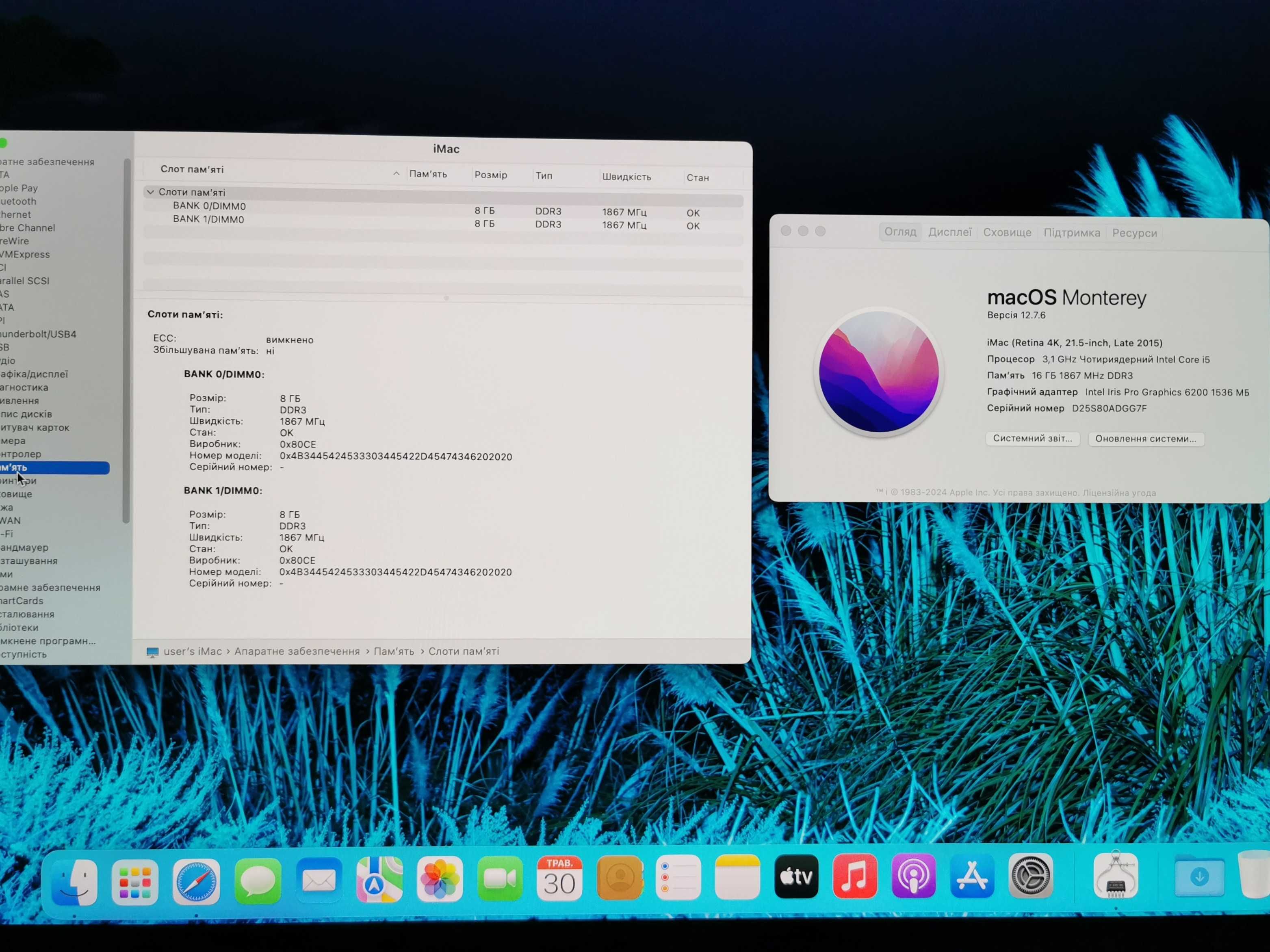Click the Апаратне забезпечення breadcrumb in the path bar
Viewport: 1270px width, 952px height.
point(297,651)
